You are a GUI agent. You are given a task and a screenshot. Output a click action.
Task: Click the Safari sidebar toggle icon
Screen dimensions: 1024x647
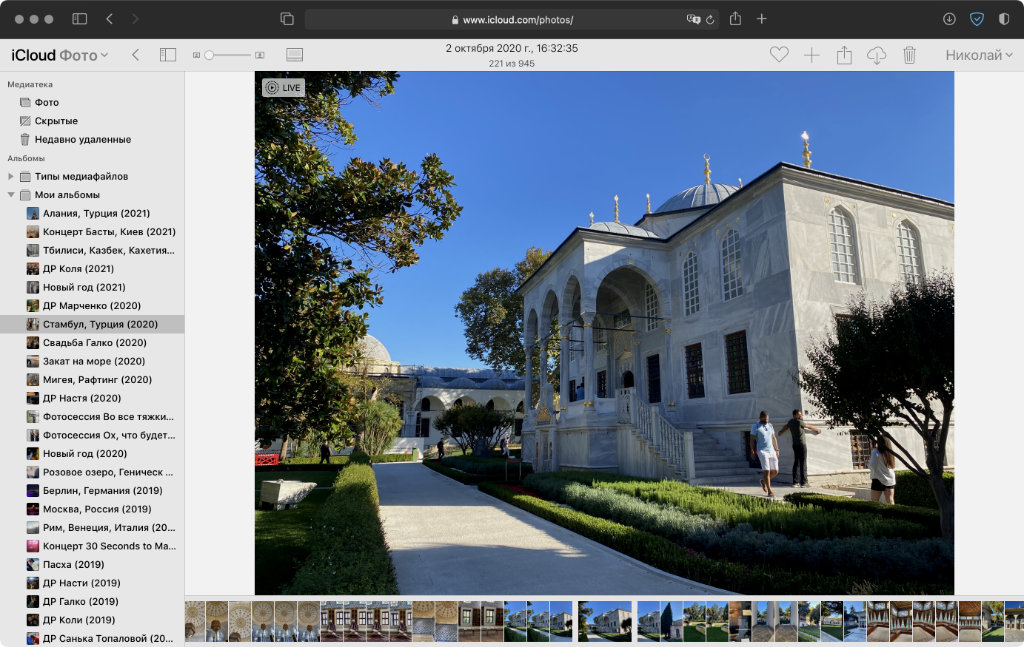80,19
